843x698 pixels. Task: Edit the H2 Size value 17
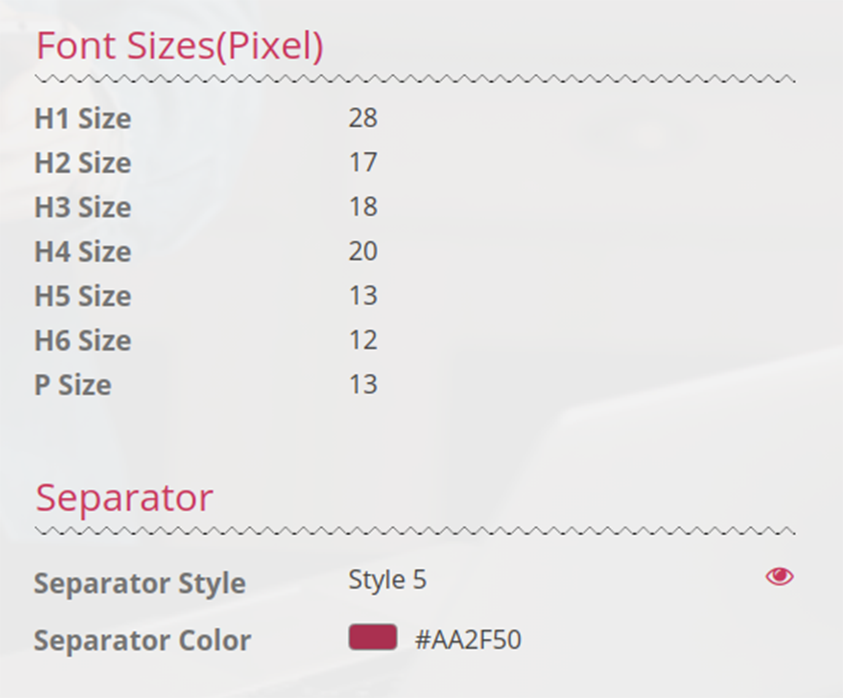click(363, 162)
